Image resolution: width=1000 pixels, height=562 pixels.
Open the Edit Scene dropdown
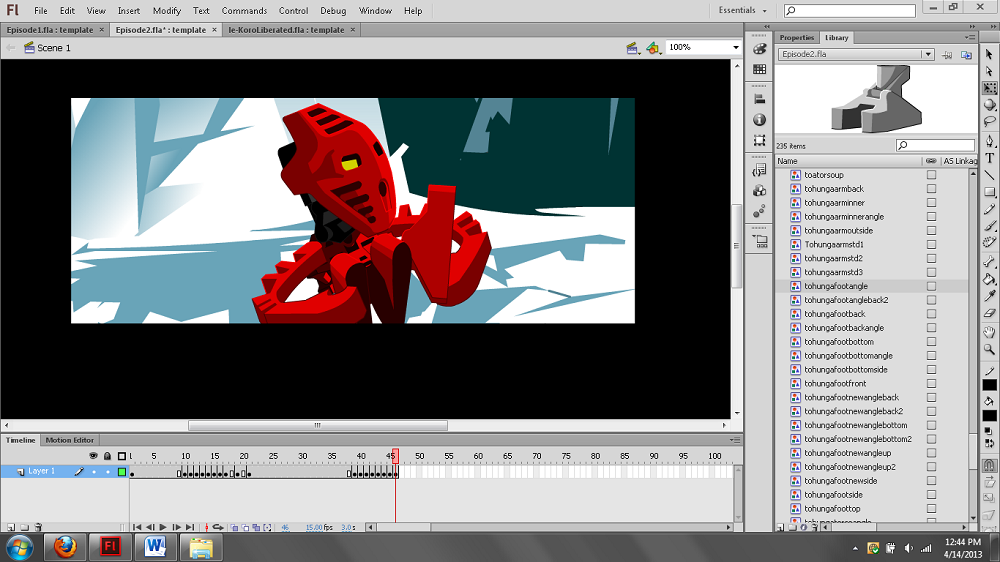point(633,48)
